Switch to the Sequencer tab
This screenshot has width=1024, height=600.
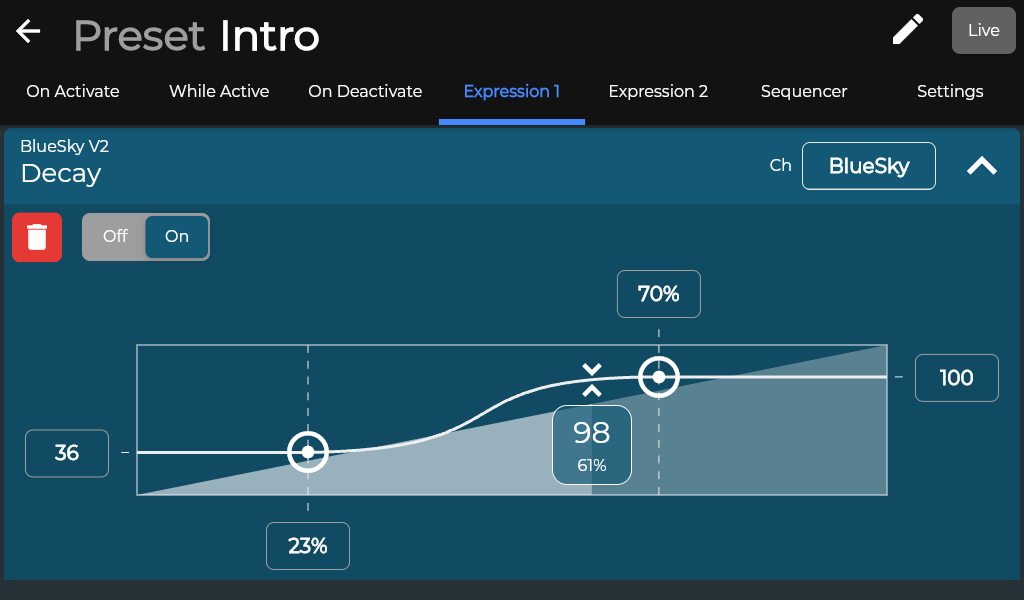point(804,91)
